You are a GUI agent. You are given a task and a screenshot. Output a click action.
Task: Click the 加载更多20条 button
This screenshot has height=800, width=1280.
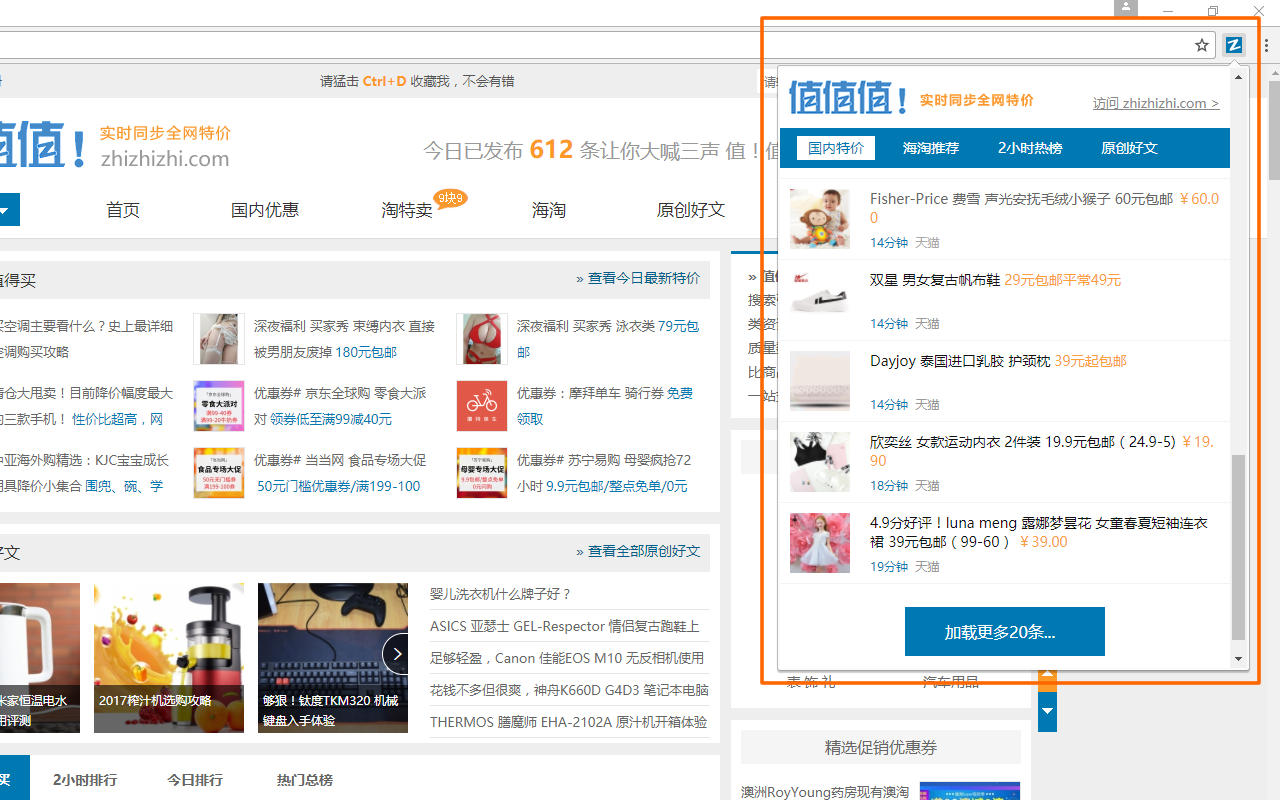(x=1005, y=632)
